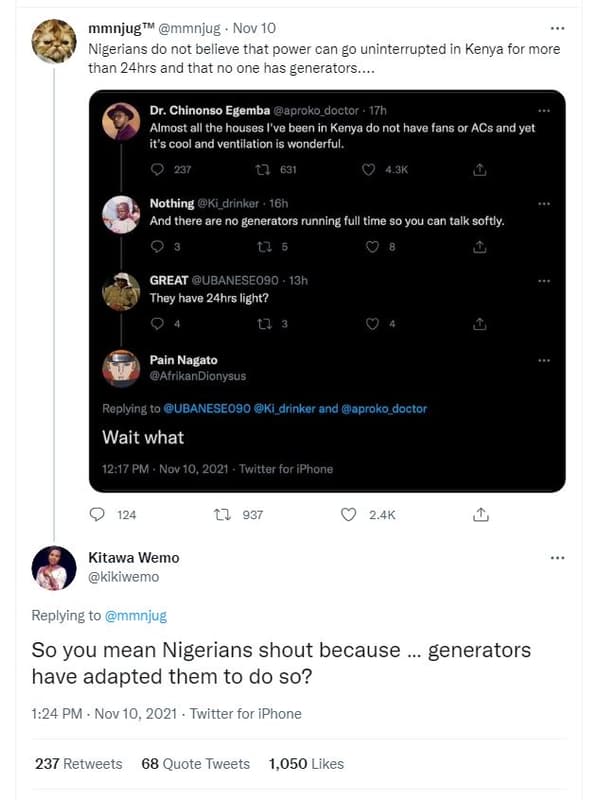Open more options on mmnjug's tweet
Image resolution: width=598 pixels, height=800 pixels.
(556, 26)
